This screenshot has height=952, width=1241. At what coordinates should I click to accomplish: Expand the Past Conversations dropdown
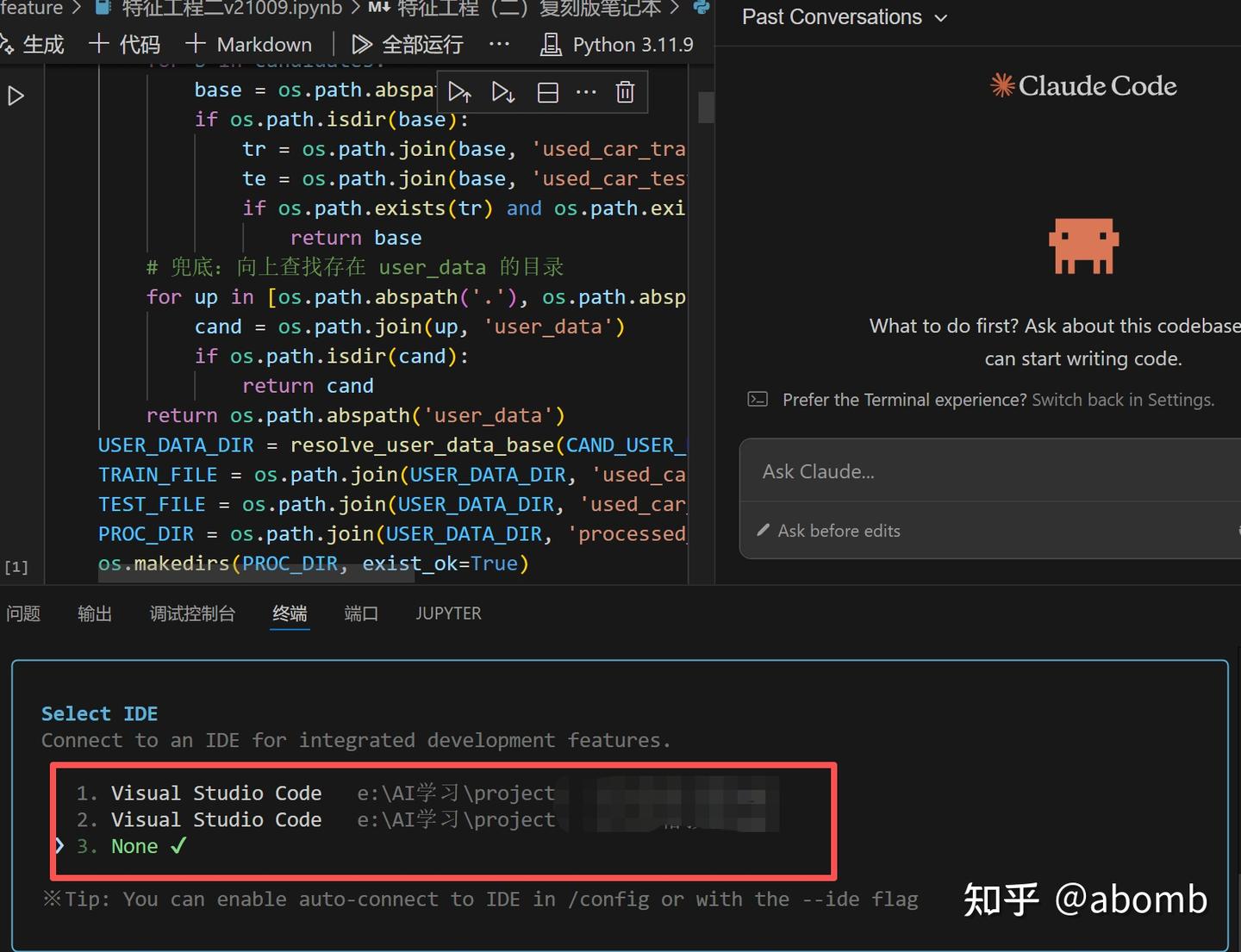(845, 17)
